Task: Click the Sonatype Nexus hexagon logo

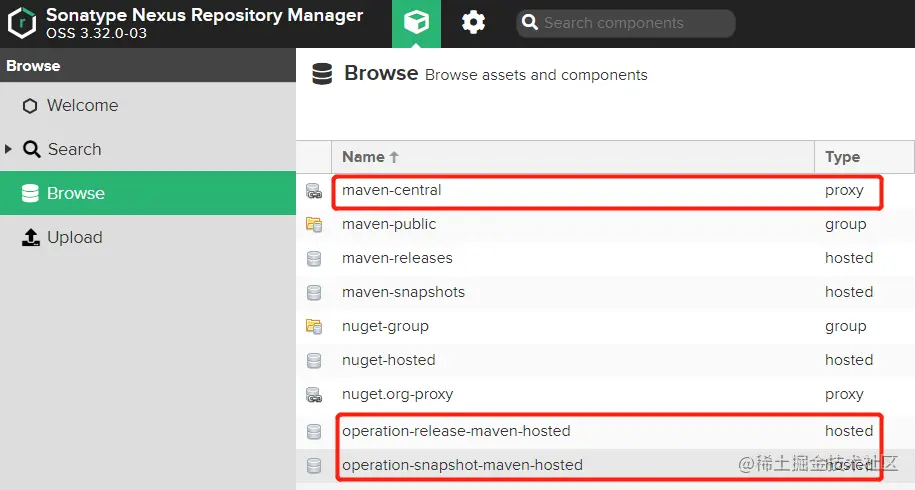Action: [x=22, y=23]
